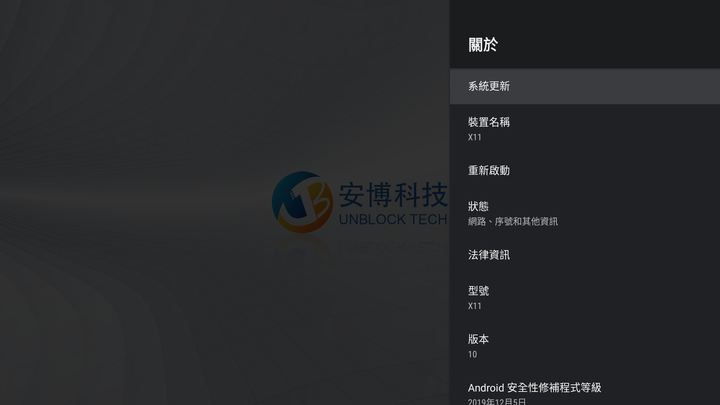Click the X11 value under 型號

coord(474,306)
